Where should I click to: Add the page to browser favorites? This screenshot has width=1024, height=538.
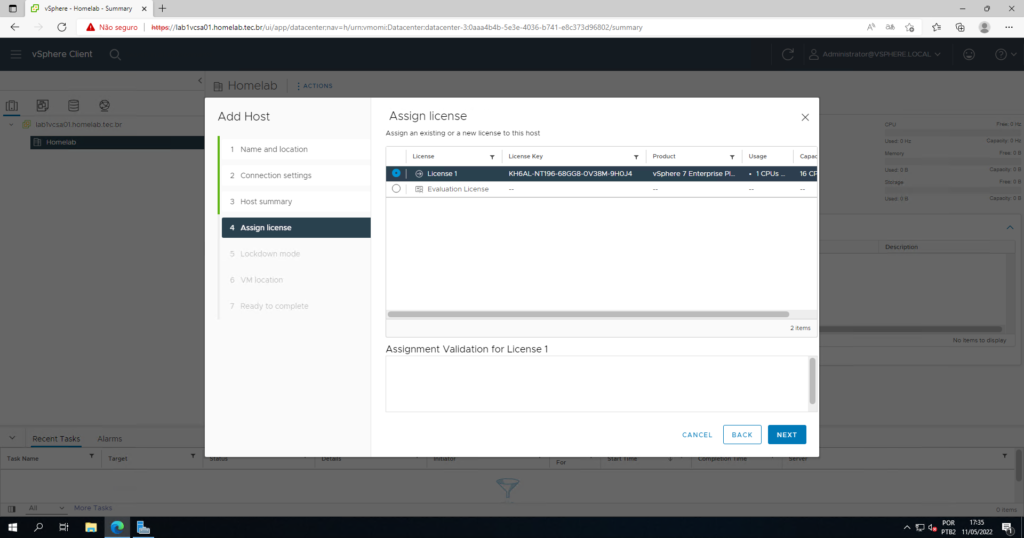point(910,27)
